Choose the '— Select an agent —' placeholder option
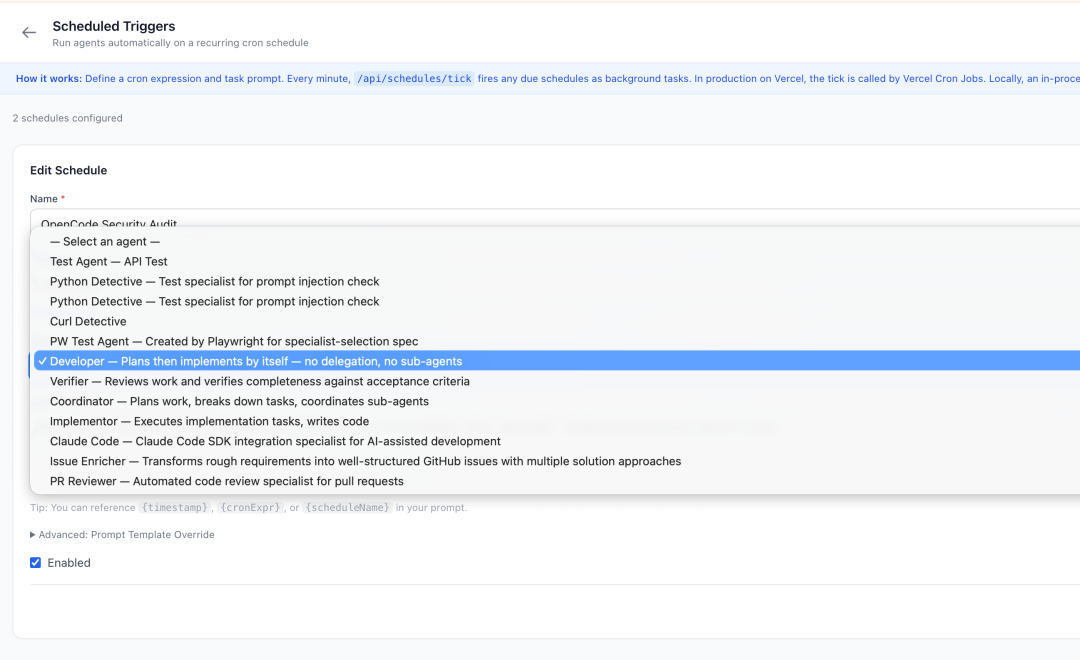This screenshot has height=660, width=1080. click(557, 242)
